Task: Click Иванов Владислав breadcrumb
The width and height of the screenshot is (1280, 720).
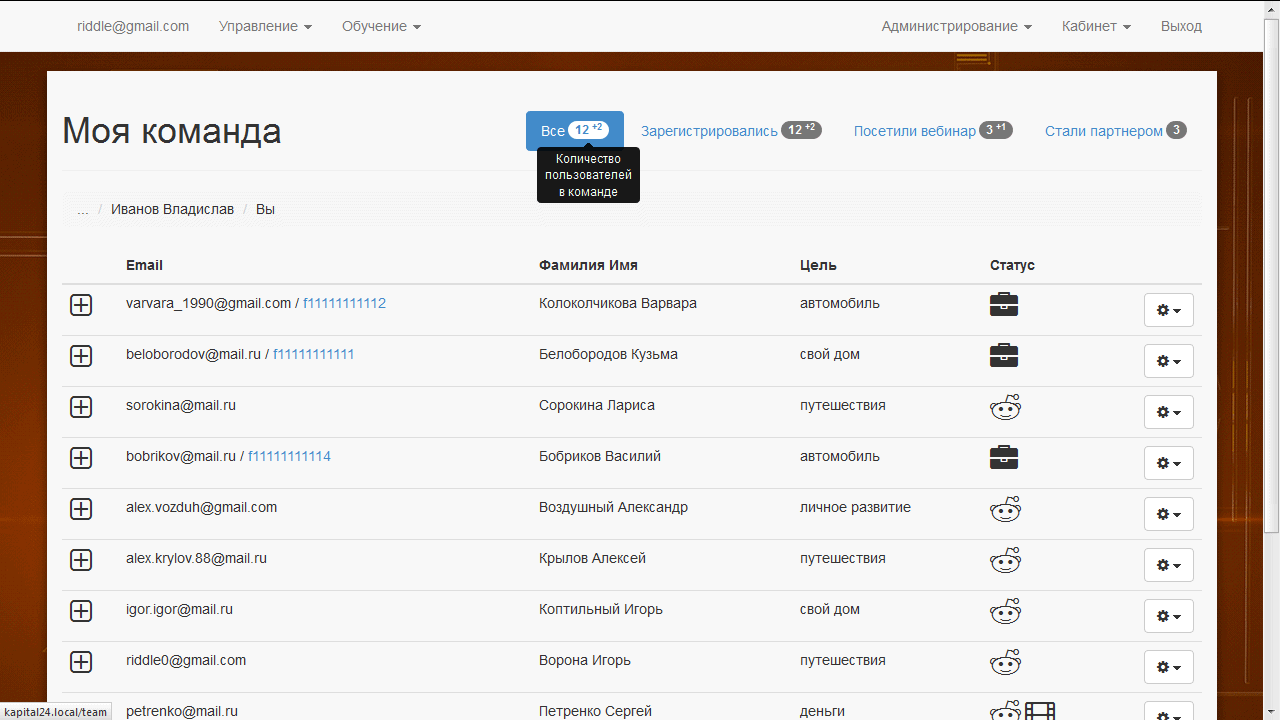Action: [x=172, y=209]
